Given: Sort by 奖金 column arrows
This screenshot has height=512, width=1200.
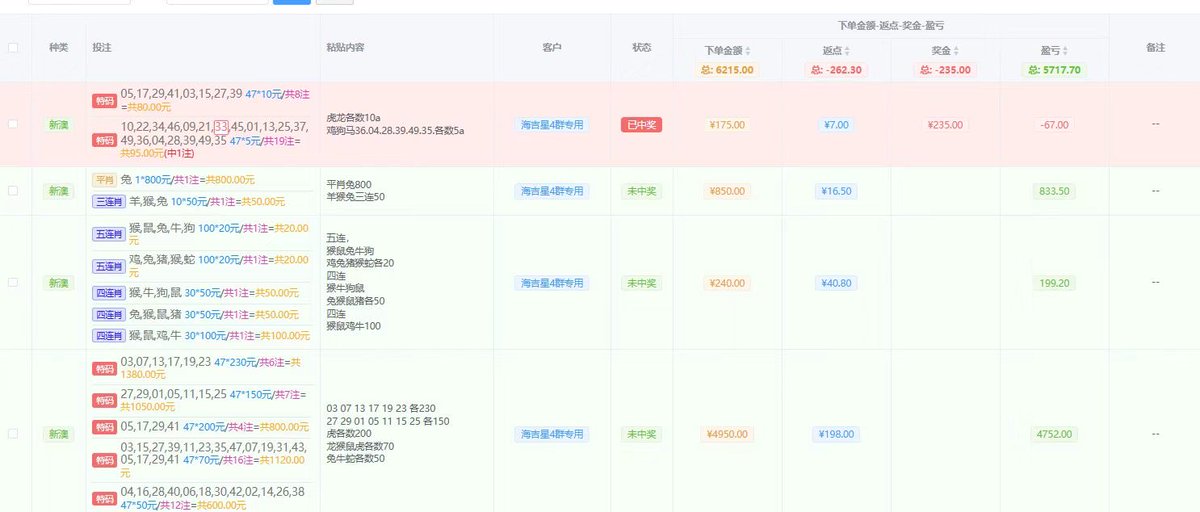Looking at the screenshot, I should (957, 51).
